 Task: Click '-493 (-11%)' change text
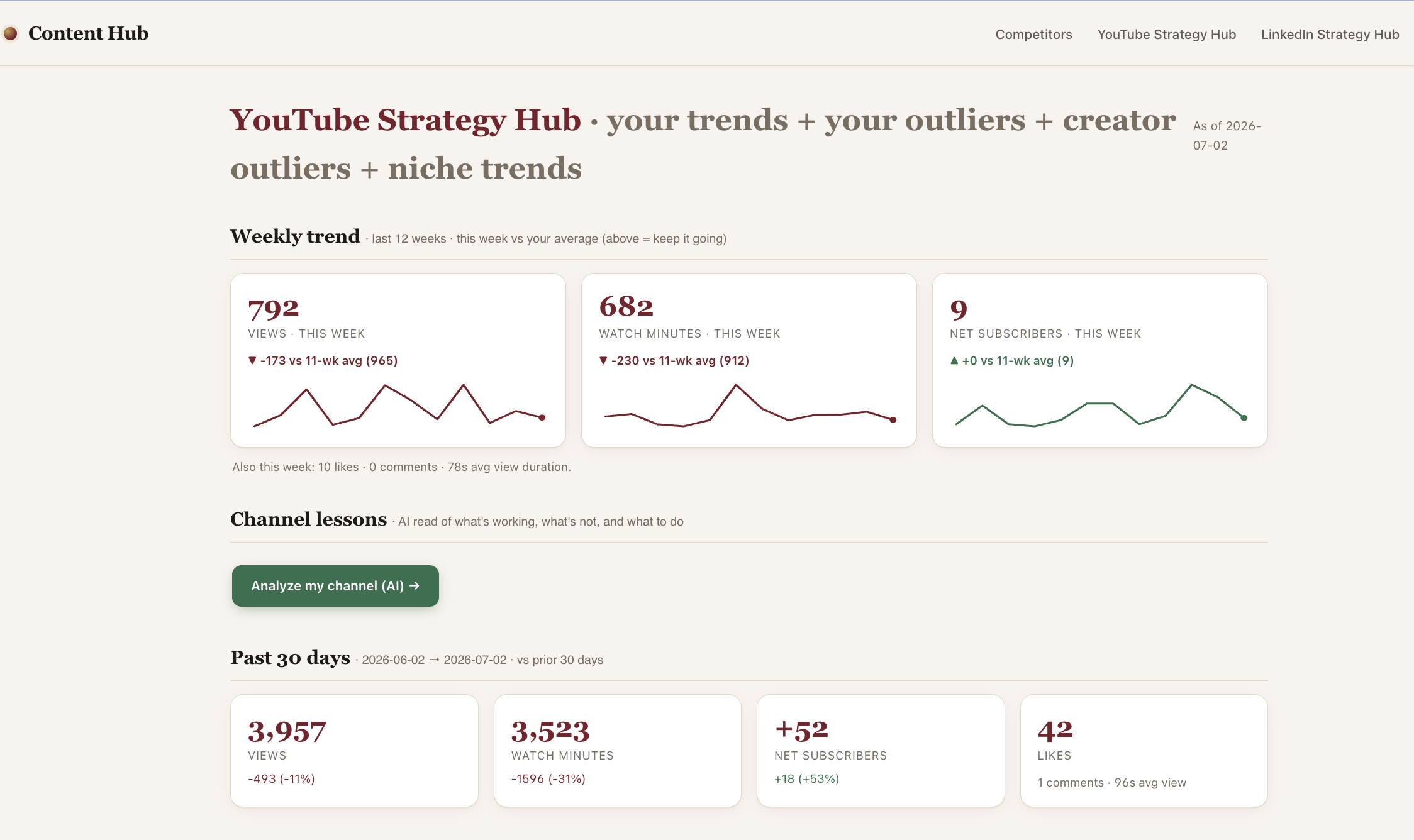coord(281,779)
